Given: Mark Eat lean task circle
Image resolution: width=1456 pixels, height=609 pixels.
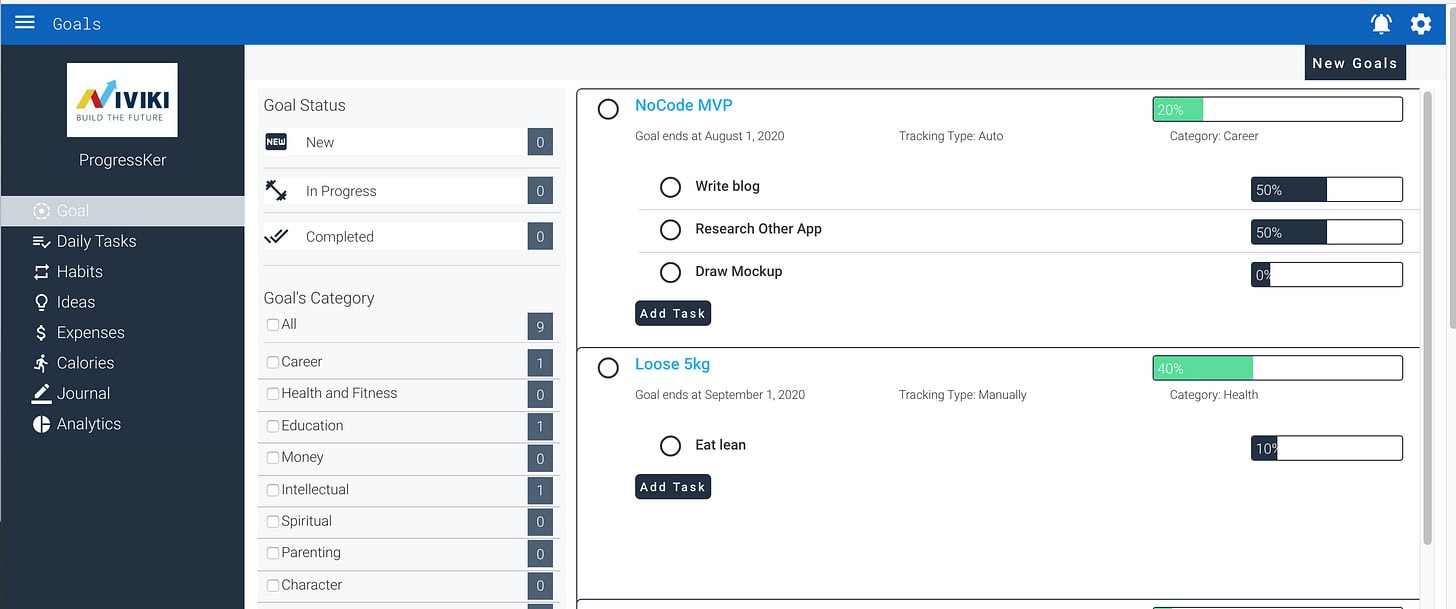Looking at the screenshot, I should tap(671, 446).
